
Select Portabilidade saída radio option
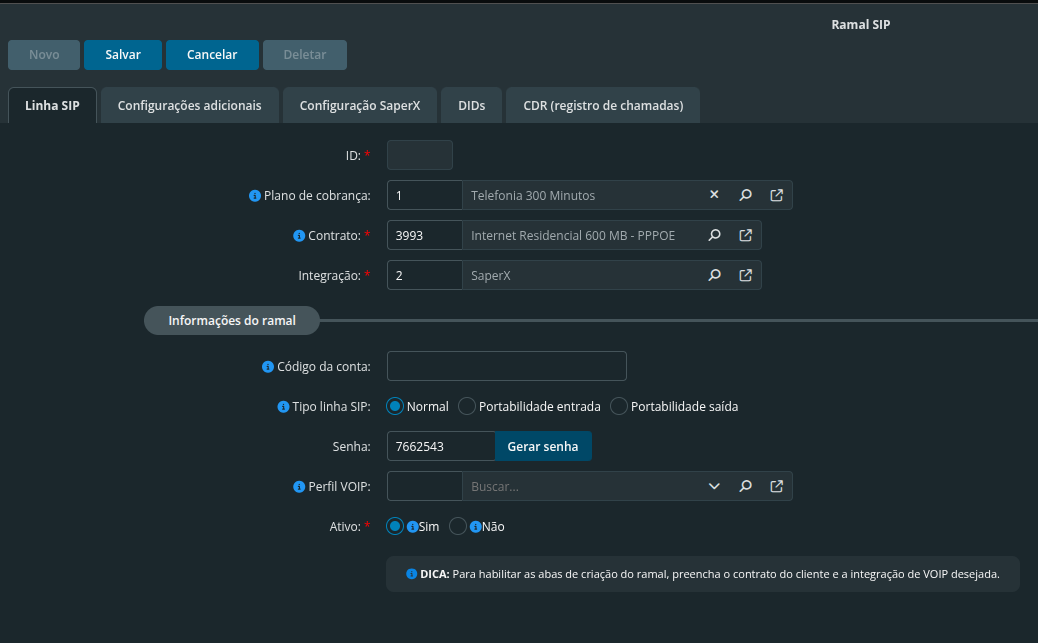coord(618,406)
